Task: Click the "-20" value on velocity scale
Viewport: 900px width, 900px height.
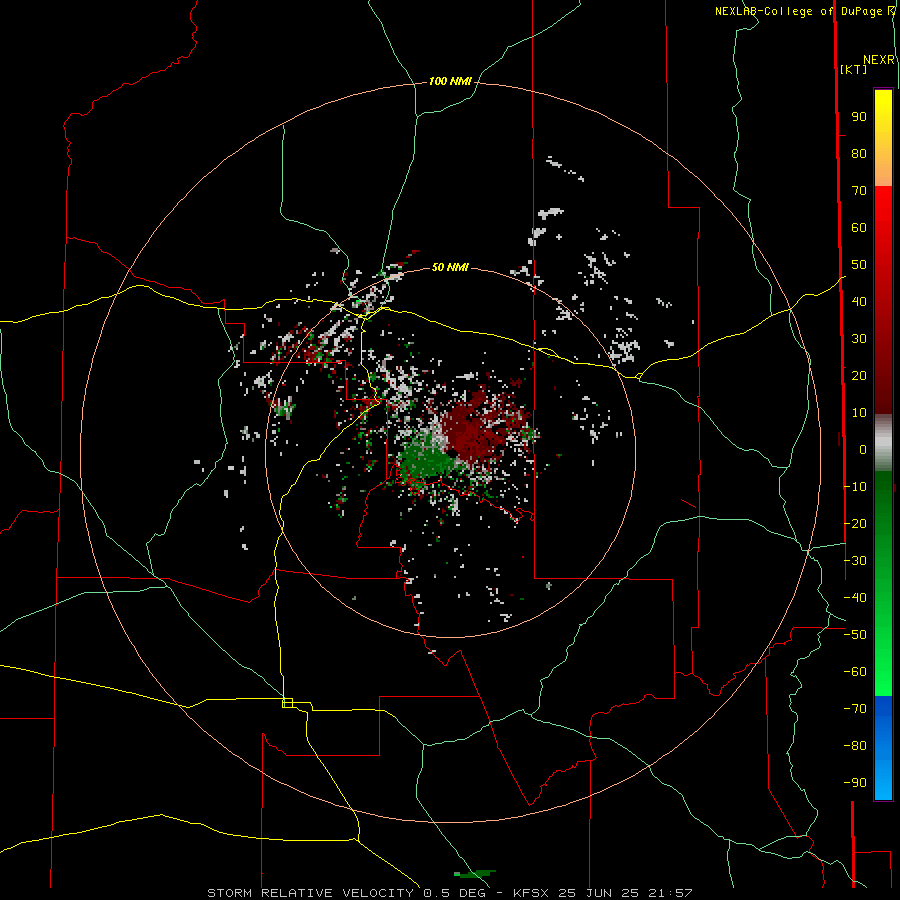Action: [855, 523]
